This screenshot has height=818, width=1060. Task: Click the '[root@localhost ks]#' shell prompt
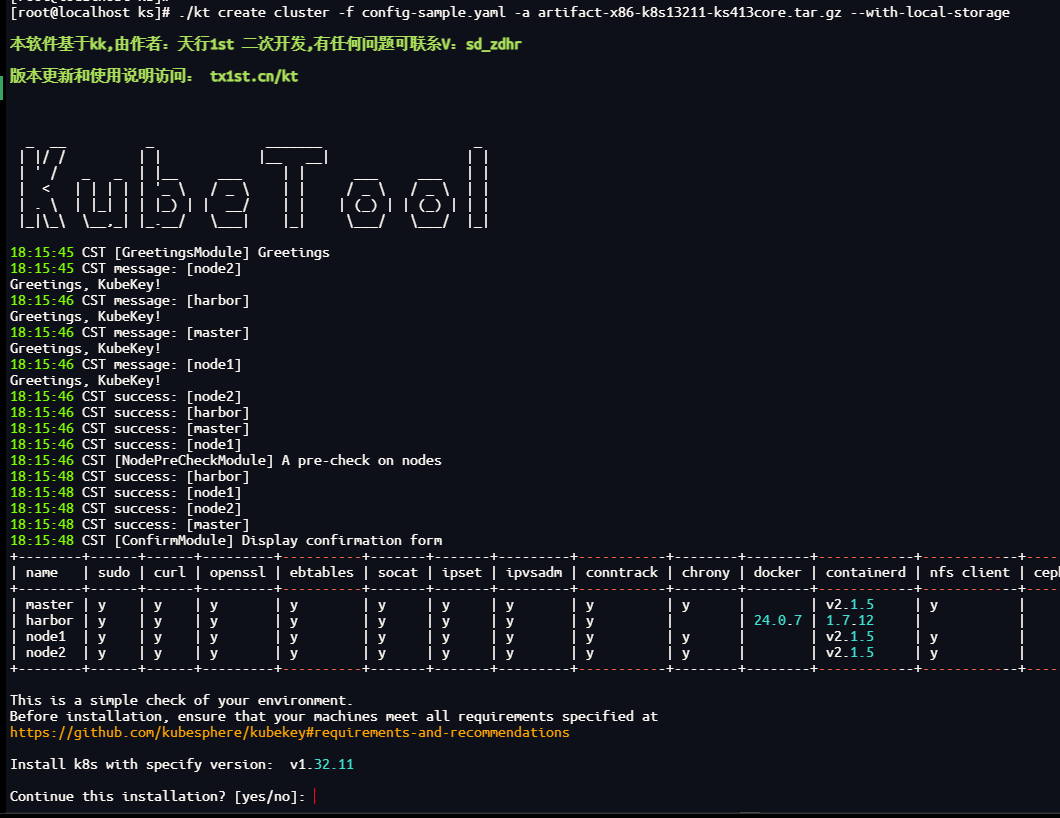(x=90, y=13)
